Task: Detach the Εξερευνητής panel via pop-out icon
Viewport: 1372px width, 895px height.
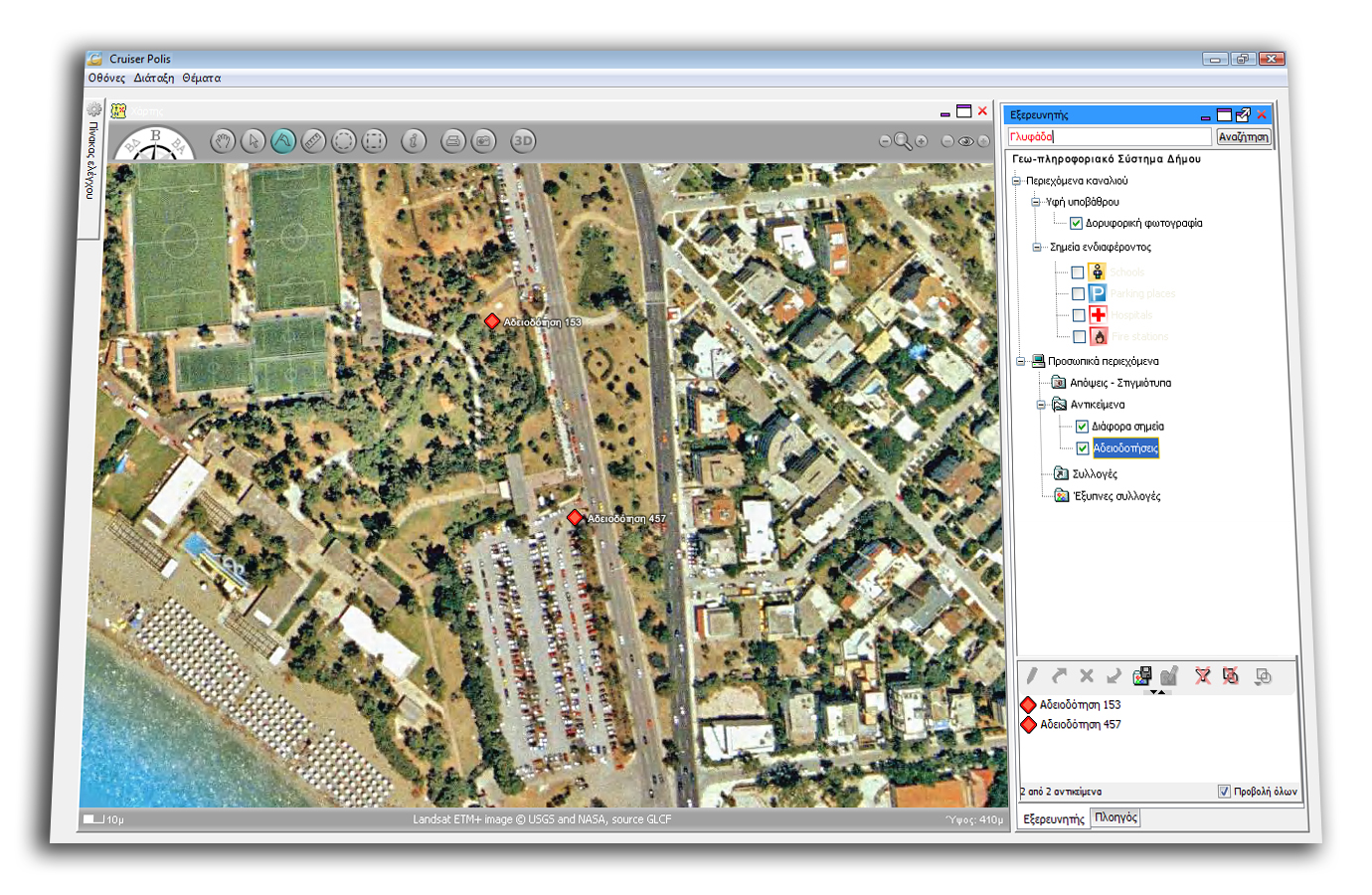Action: pyautogui.click(x=1243, y=114)
